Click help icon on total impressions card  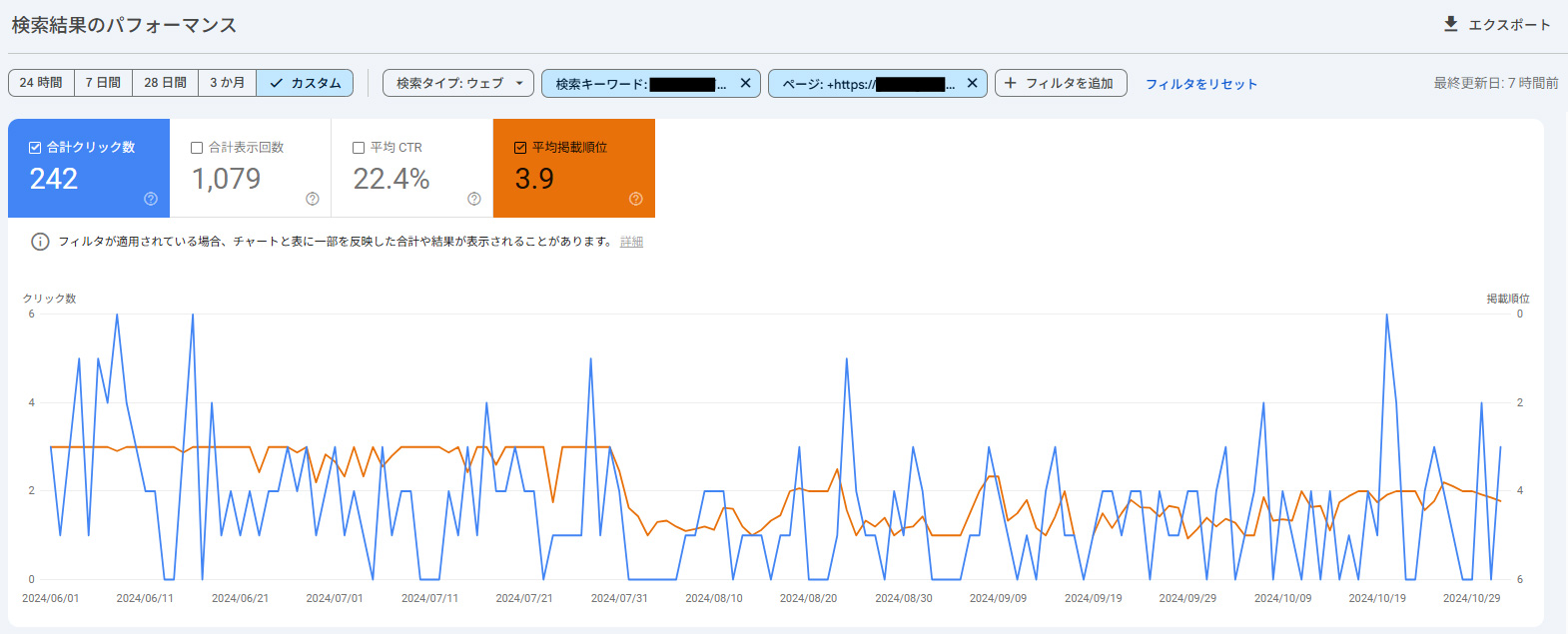313,199
